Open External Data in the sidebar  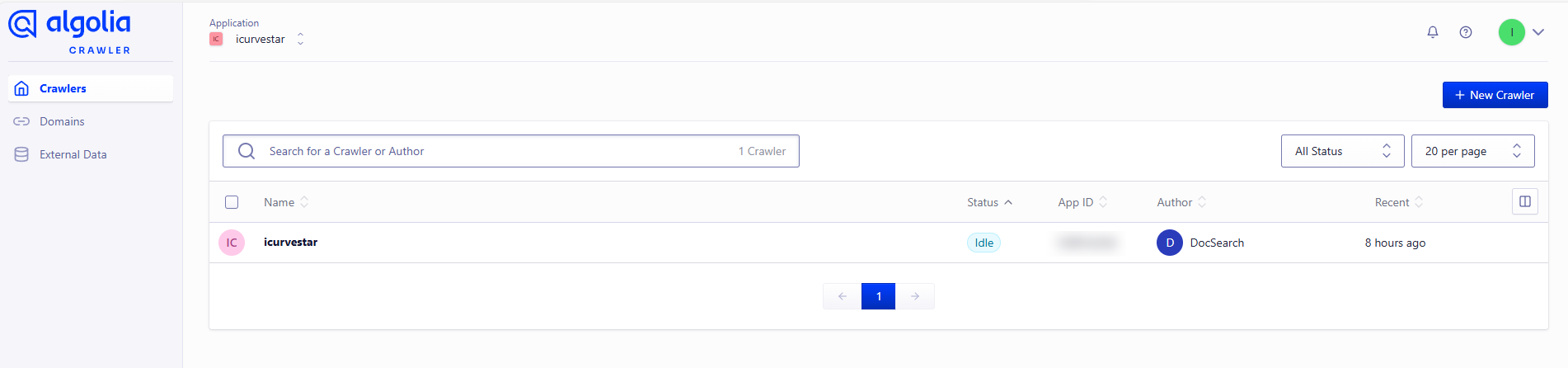[73, 154]
